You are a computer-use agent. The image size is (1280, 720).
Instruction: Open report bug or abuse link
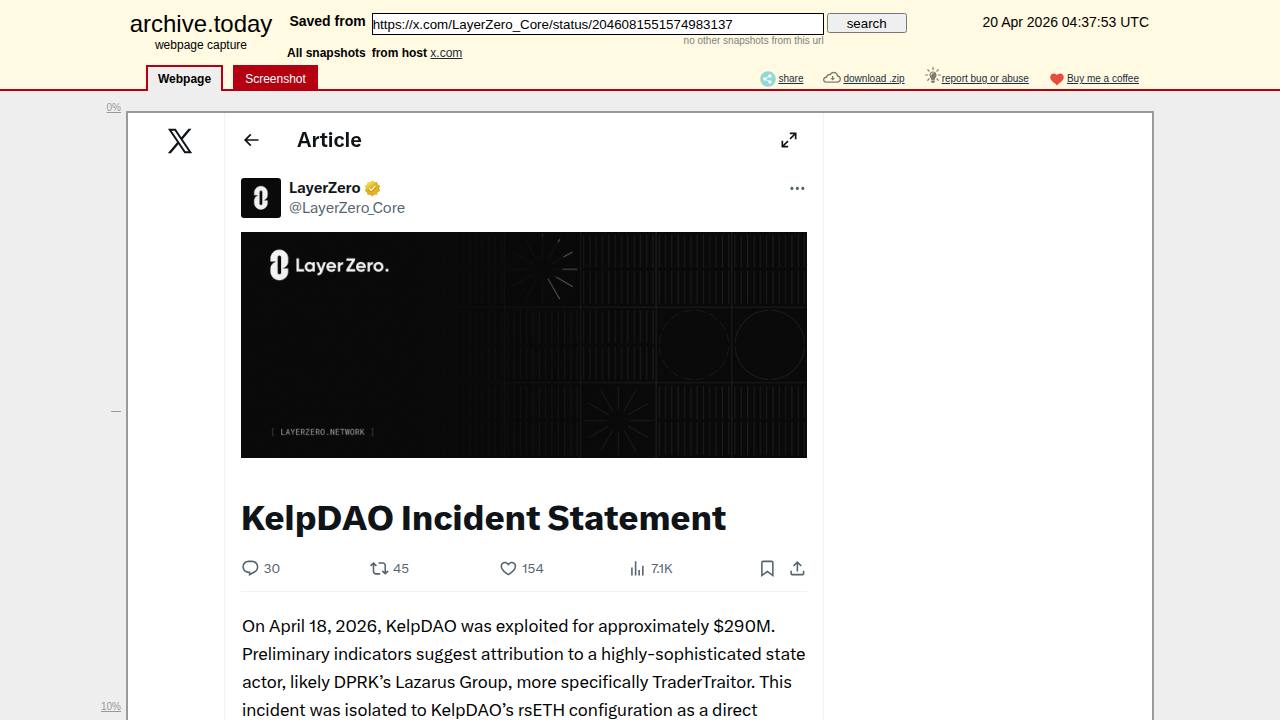click(x=985, y=79)
